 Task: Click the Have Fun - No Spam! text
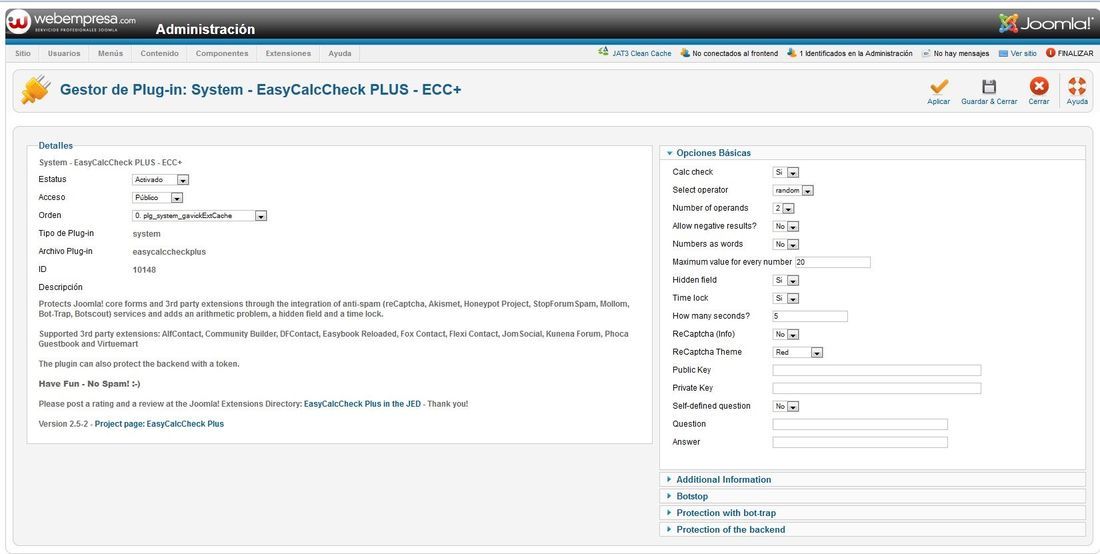(x=89, y=384)
